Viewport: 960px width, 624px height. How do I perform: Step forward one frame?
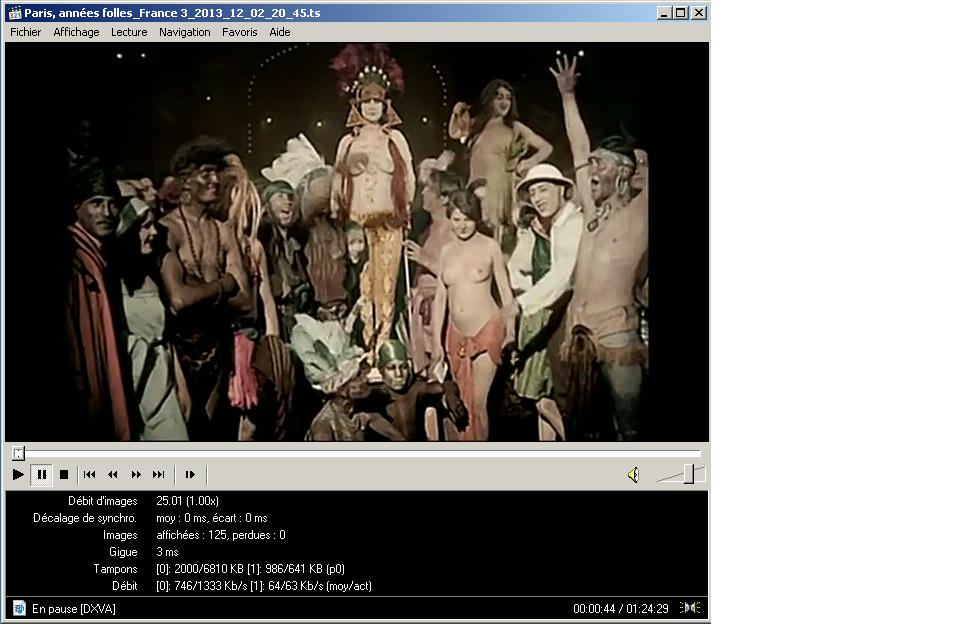(x=190, y=475)
